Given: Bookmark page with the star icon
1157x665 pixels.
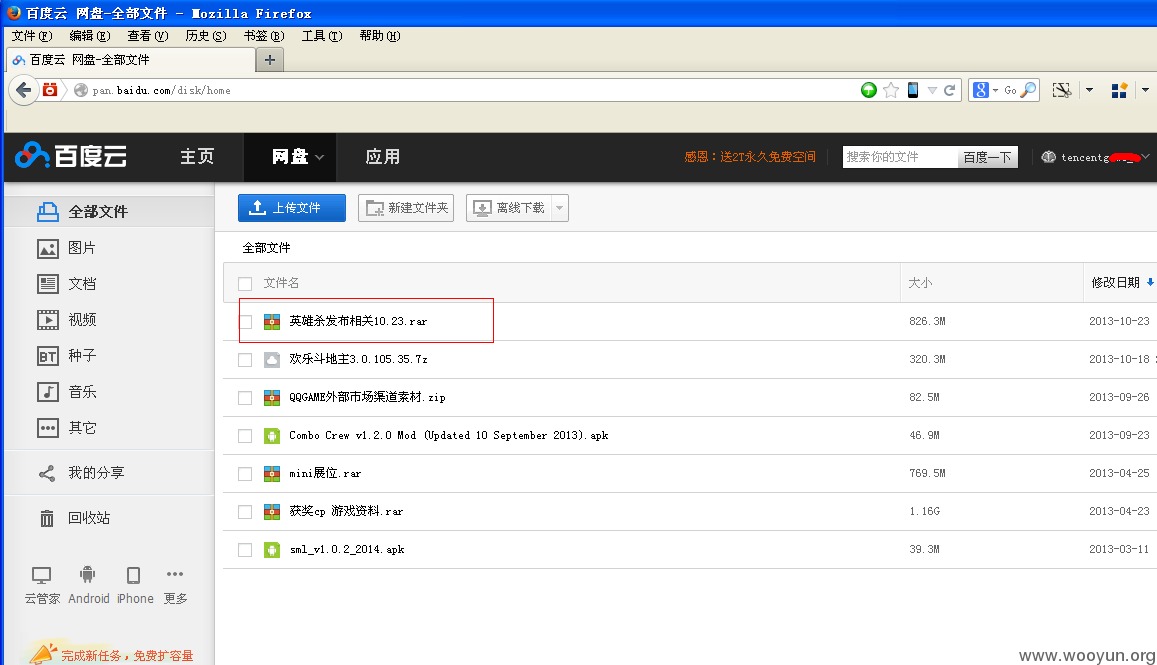Looking at the screenshot, I should coord(891,90).
